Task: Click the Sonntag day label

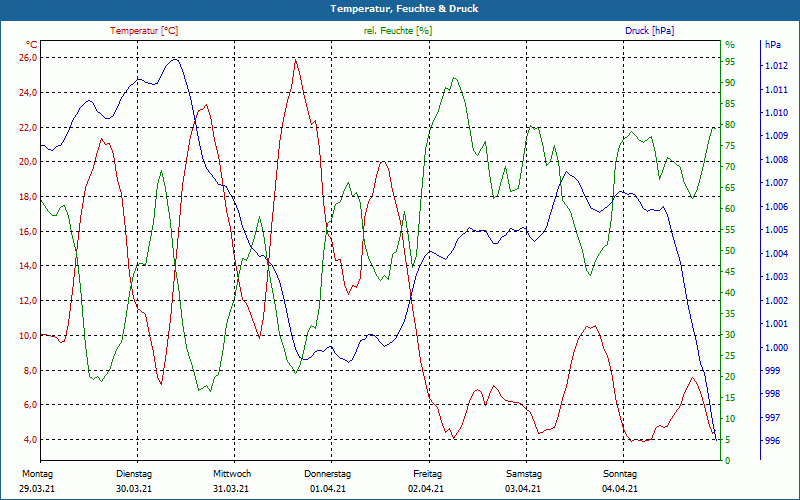Action: pyautogui.click(x=620, y=474)
